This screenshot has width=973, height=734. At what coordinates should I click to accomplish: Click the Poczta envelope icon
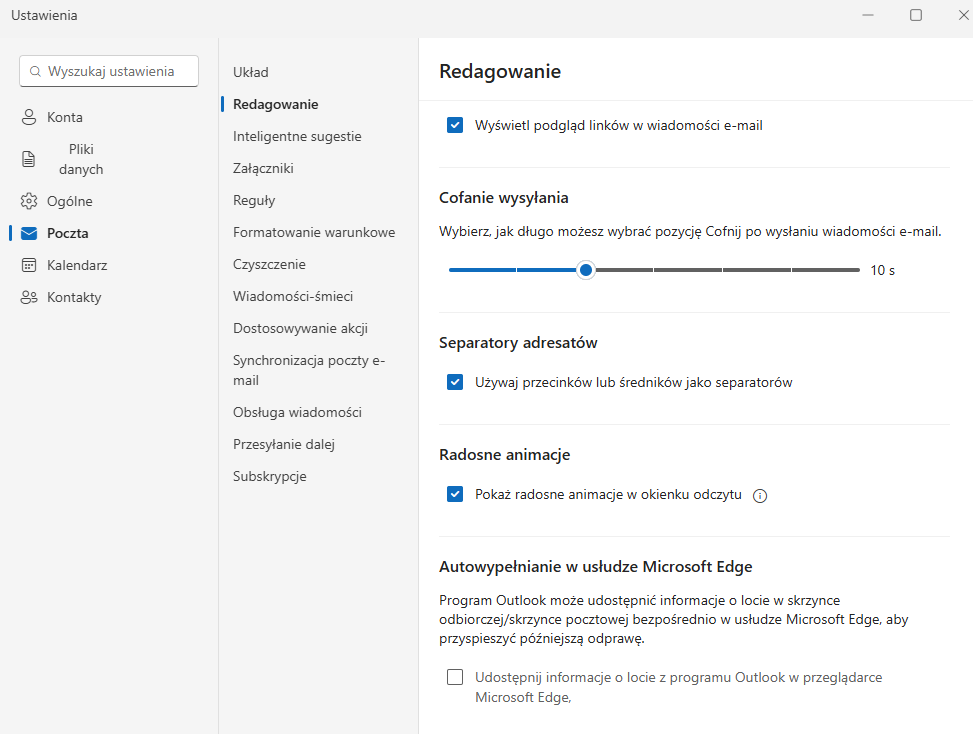click(29, 233)
